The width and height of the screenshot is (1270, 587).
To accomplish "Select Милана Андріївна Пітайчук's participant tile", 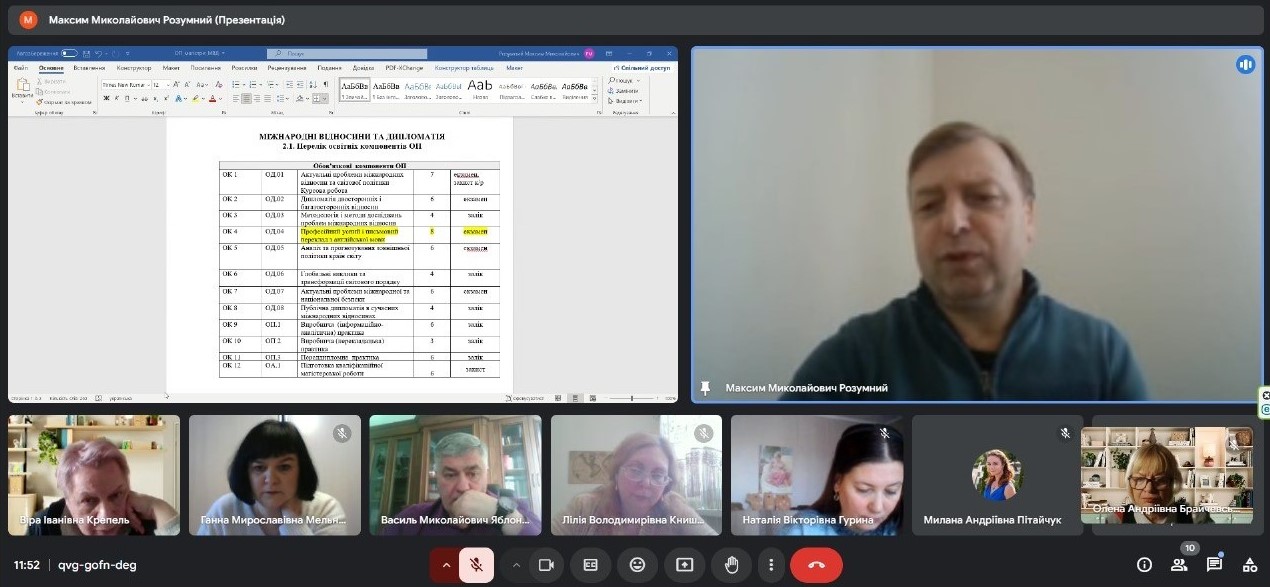I will click(x=997, y=475).
